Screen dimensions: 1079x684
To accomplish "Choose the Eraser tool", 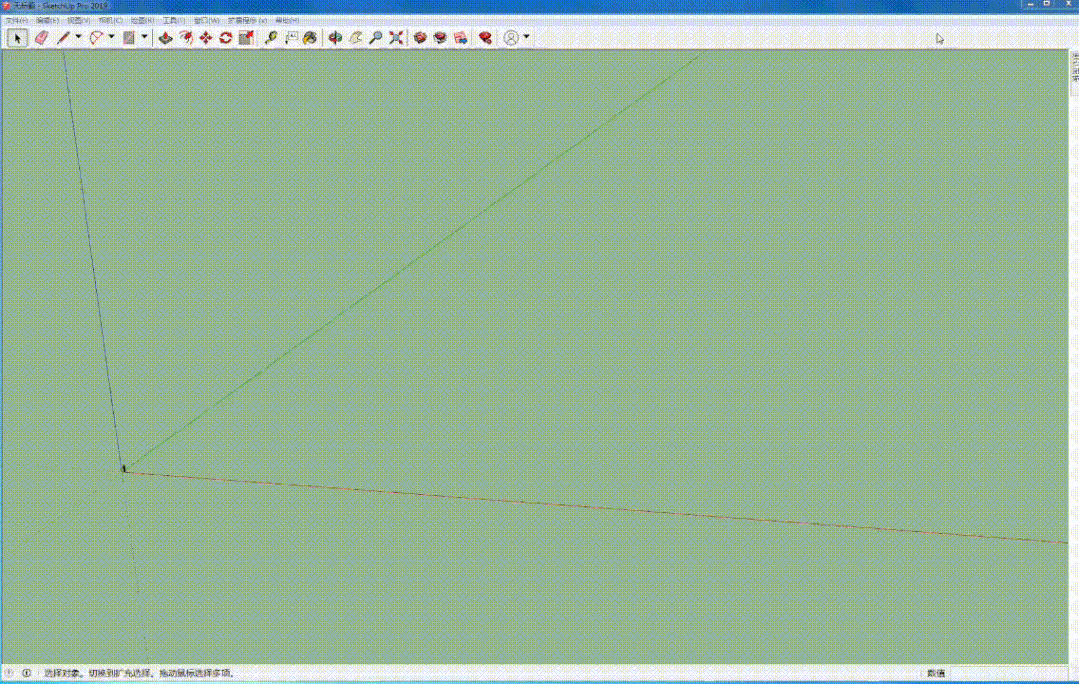I will (41, 38).
